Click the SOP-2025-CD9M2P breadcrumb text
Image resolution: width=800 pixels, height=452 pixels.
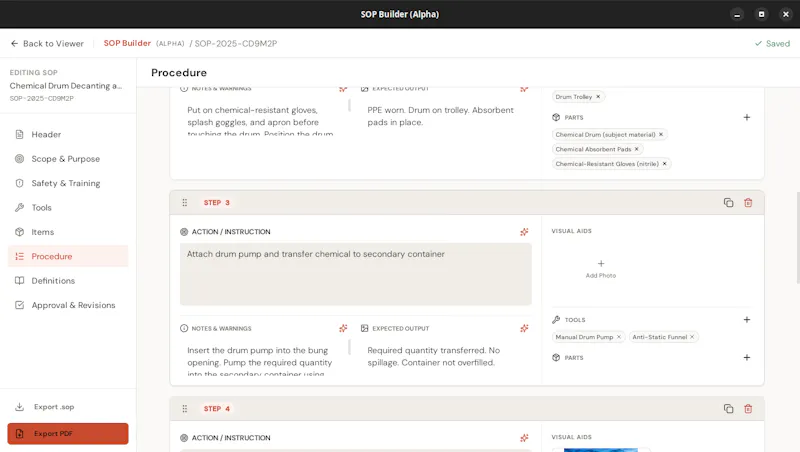(236, 43)
